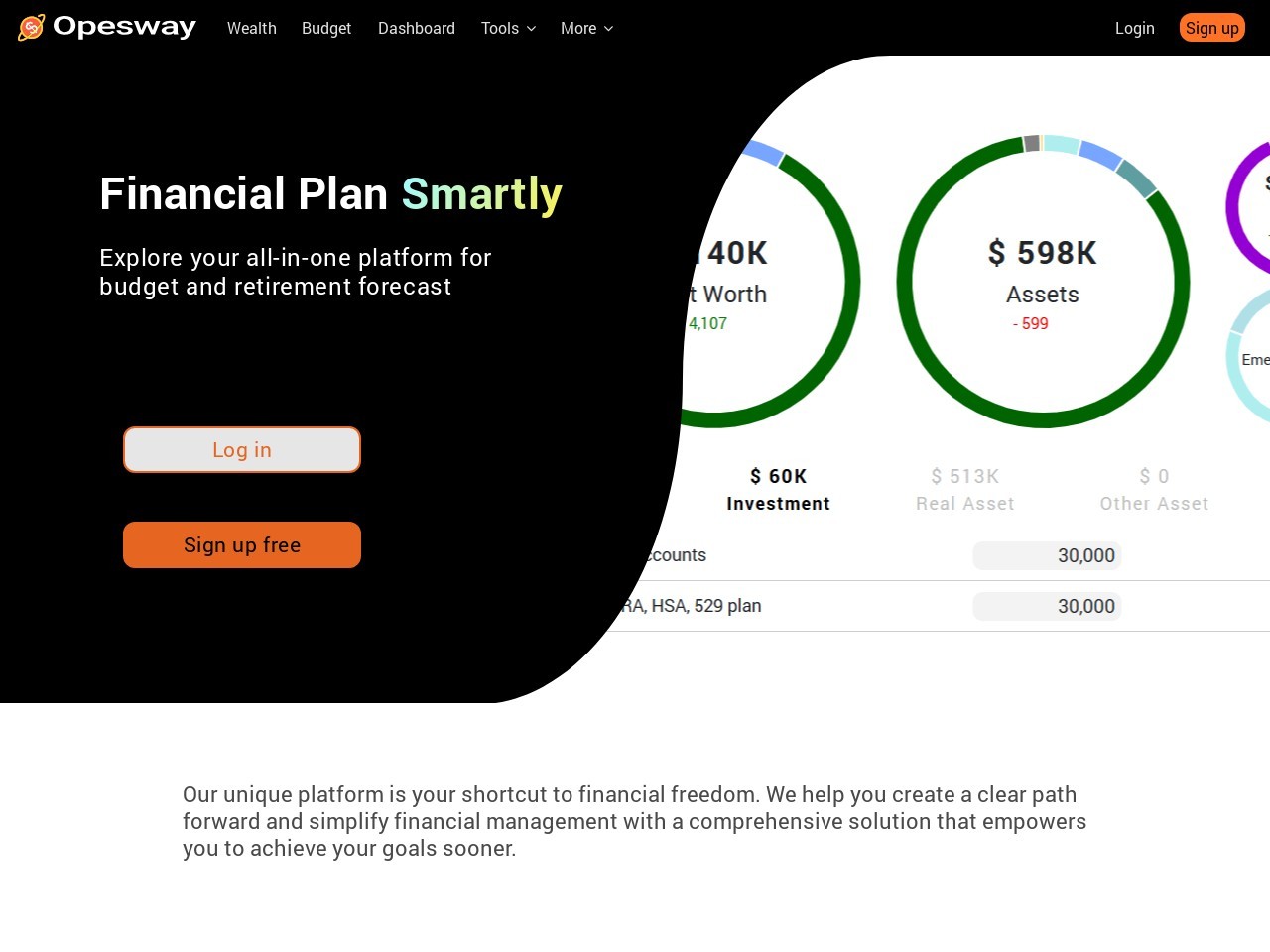Screen dimensions: 1270x952
Task: Open the Wealth menu item
Action: pyautogui.click(x=252, y=28)
